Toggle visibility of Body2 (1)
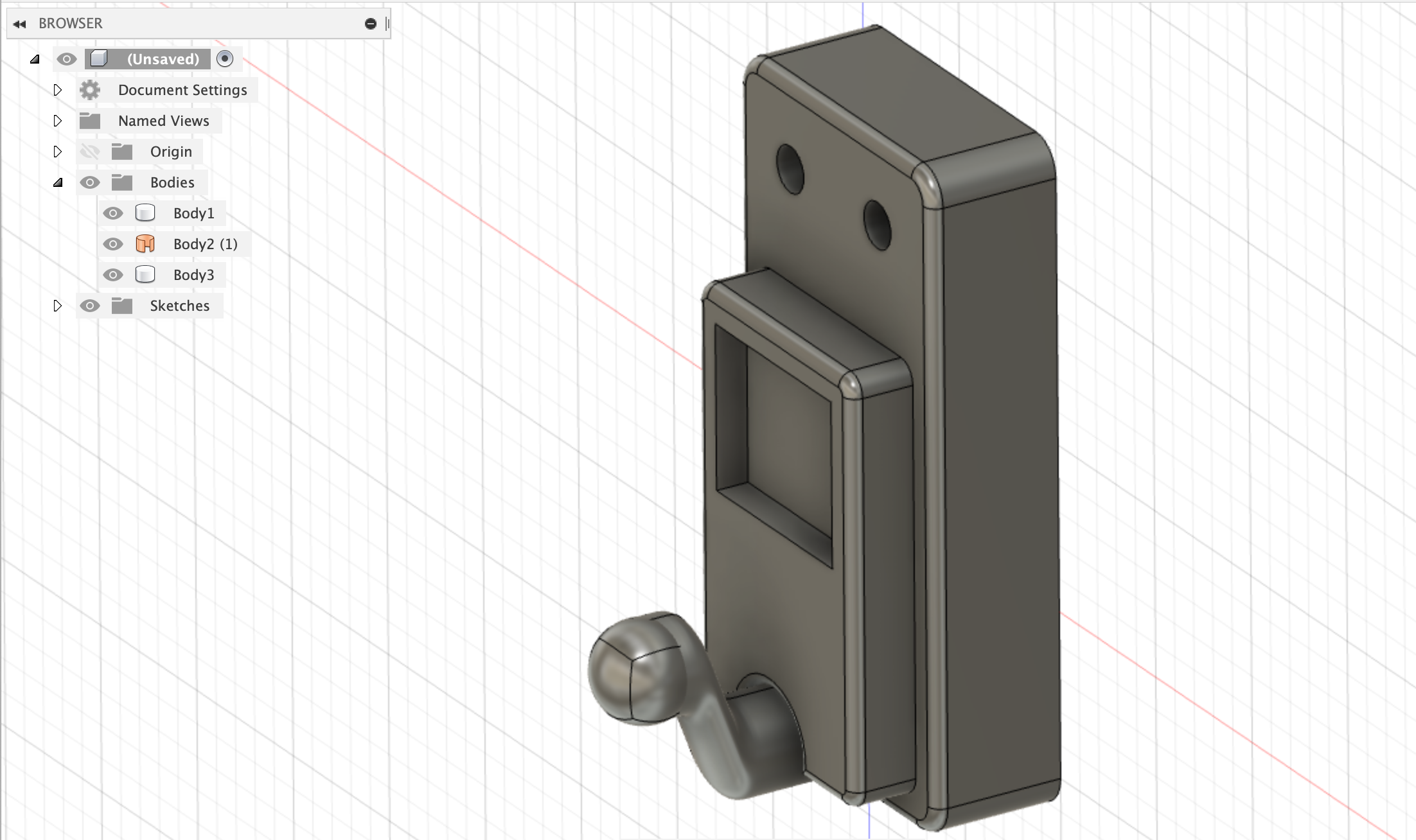1416x840 pixels. tap(113, 244)
